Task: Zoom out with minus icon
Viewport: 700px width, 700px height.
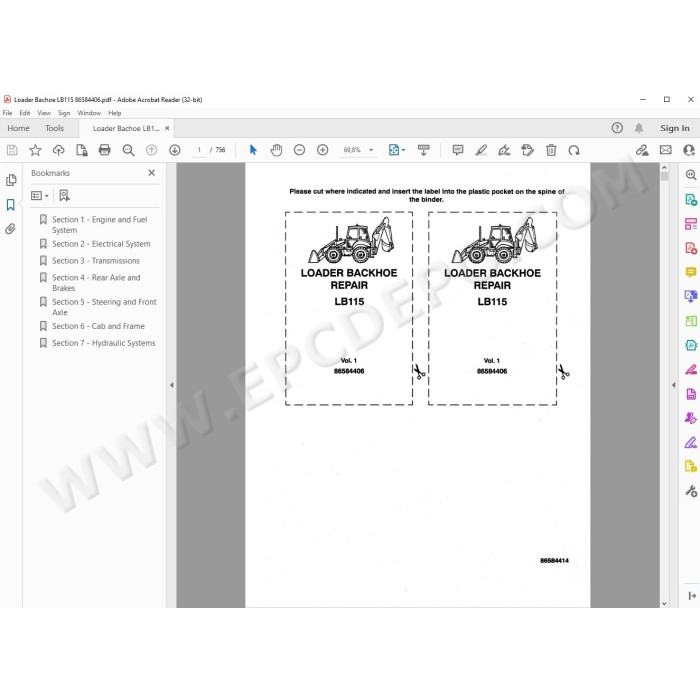Action: (300, 150)
